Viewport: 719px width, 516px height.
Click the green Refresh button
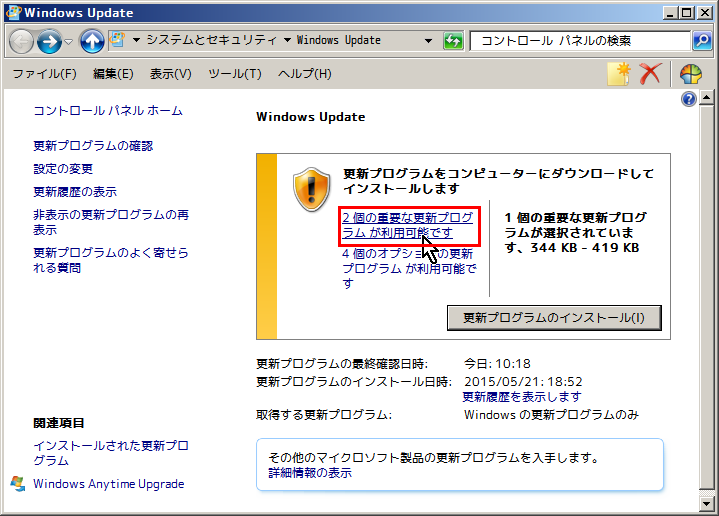pos(453,41)
